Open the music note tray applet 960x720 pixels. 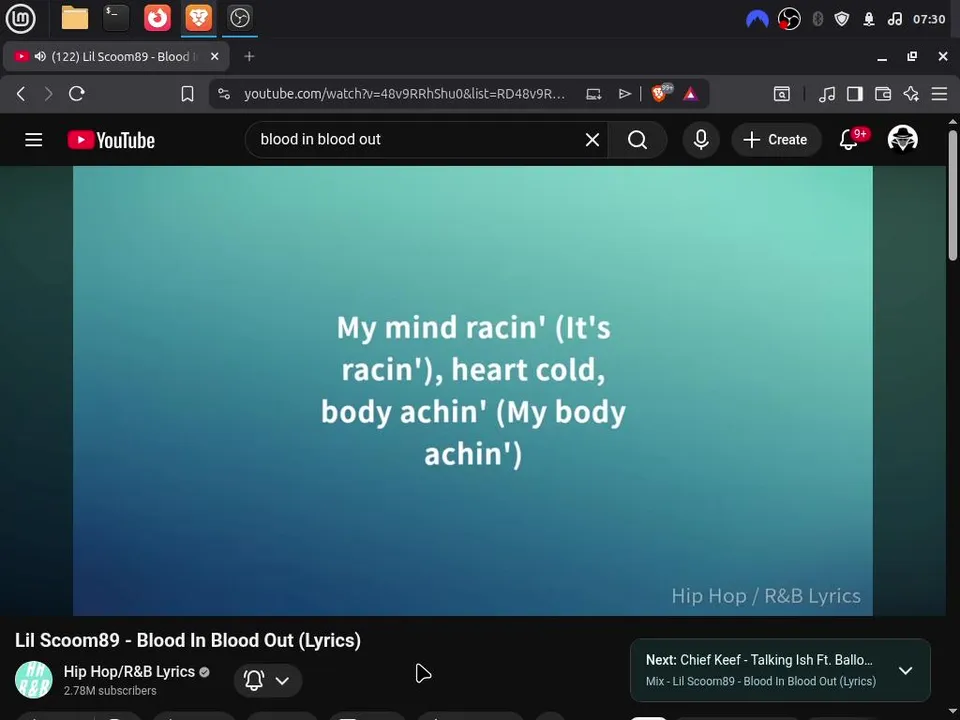894,19
